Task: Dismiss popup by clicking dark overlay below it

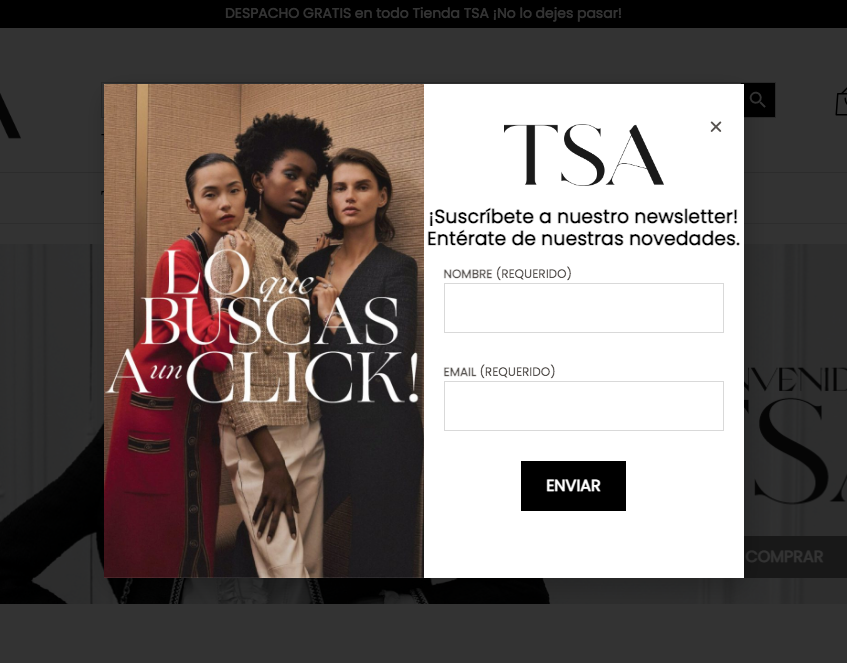Action: [424, 632]
